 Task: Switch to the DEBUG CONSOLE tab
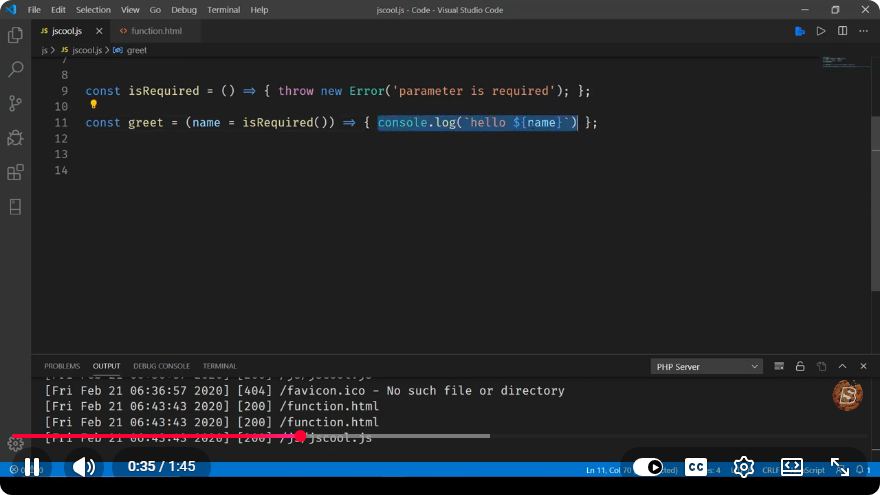coord(161,366)
